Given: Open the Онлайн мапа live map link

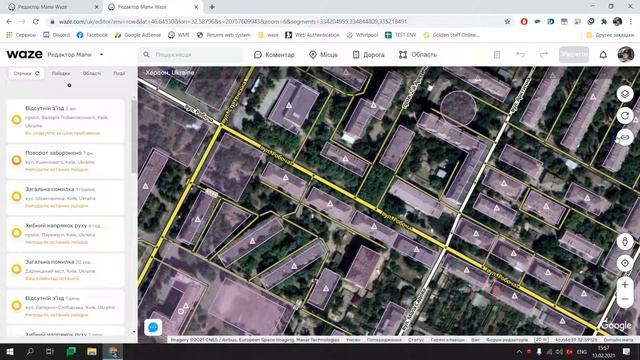Looking at the screenshot, I should click(x=618, y=340).
